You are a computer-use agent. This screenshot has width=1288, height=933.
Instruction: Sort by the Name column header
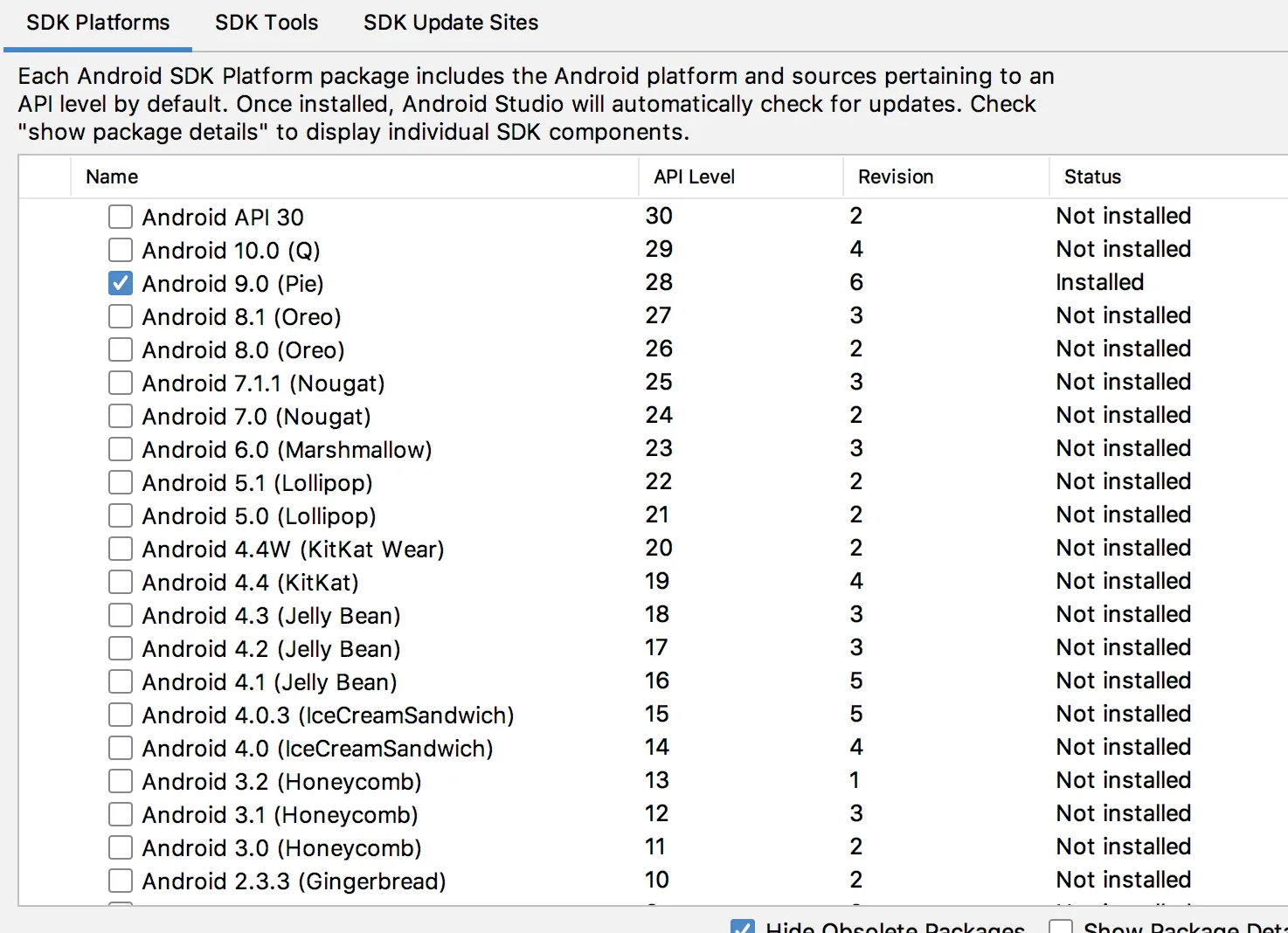coord(112,176)
